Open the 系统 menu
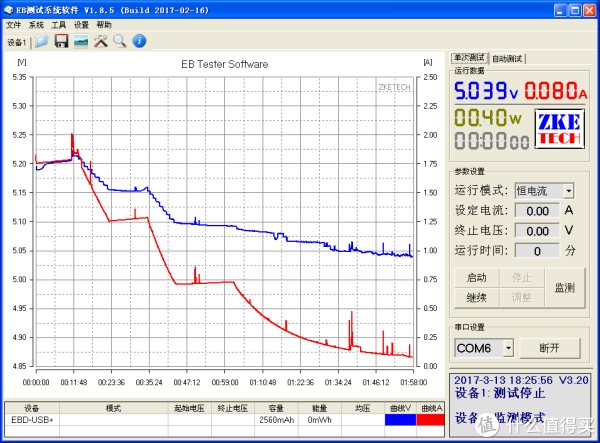 (36, 25)
